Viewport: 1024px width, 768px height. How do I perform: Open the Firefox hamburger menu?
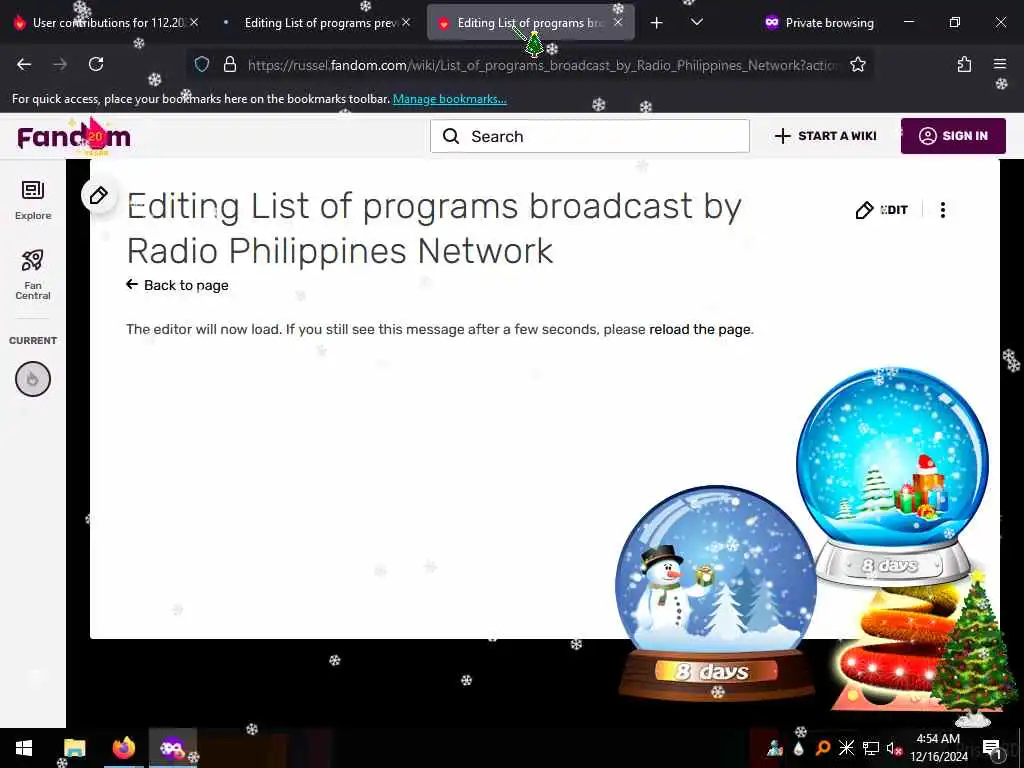1000,64
